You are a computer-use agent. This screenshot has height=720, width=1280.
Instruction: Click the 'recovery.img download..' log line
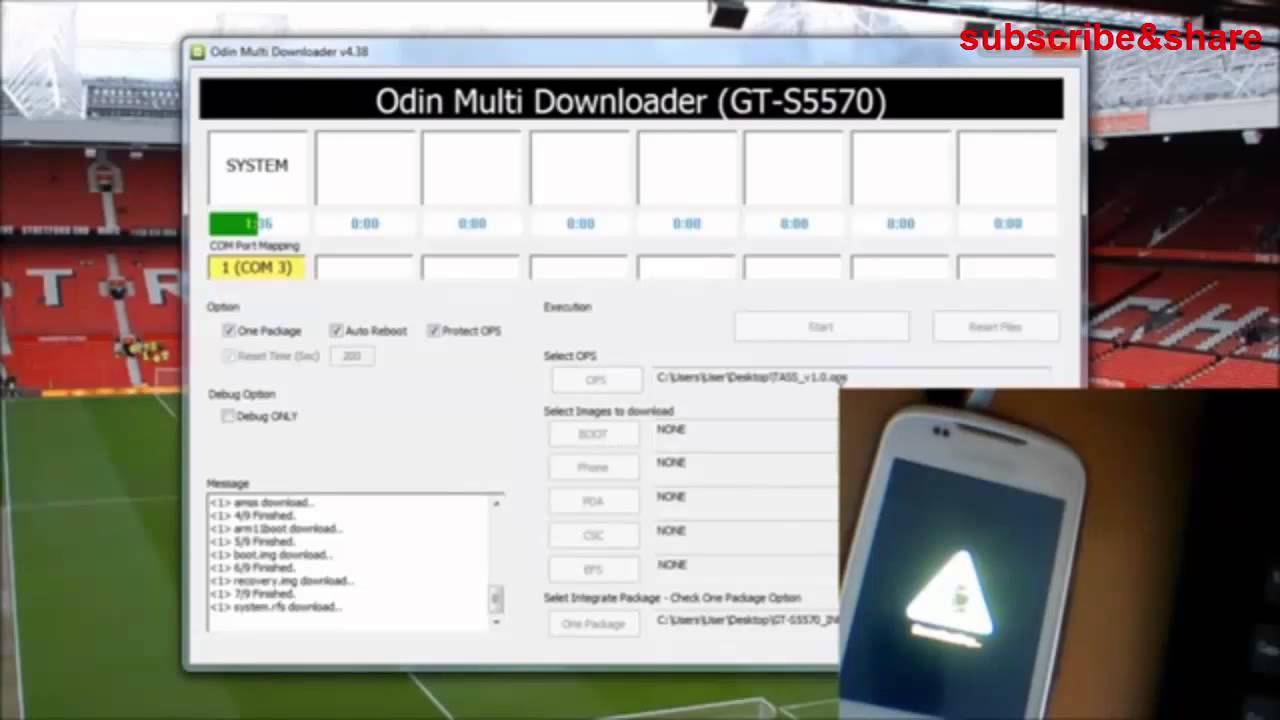click(281, 581)
